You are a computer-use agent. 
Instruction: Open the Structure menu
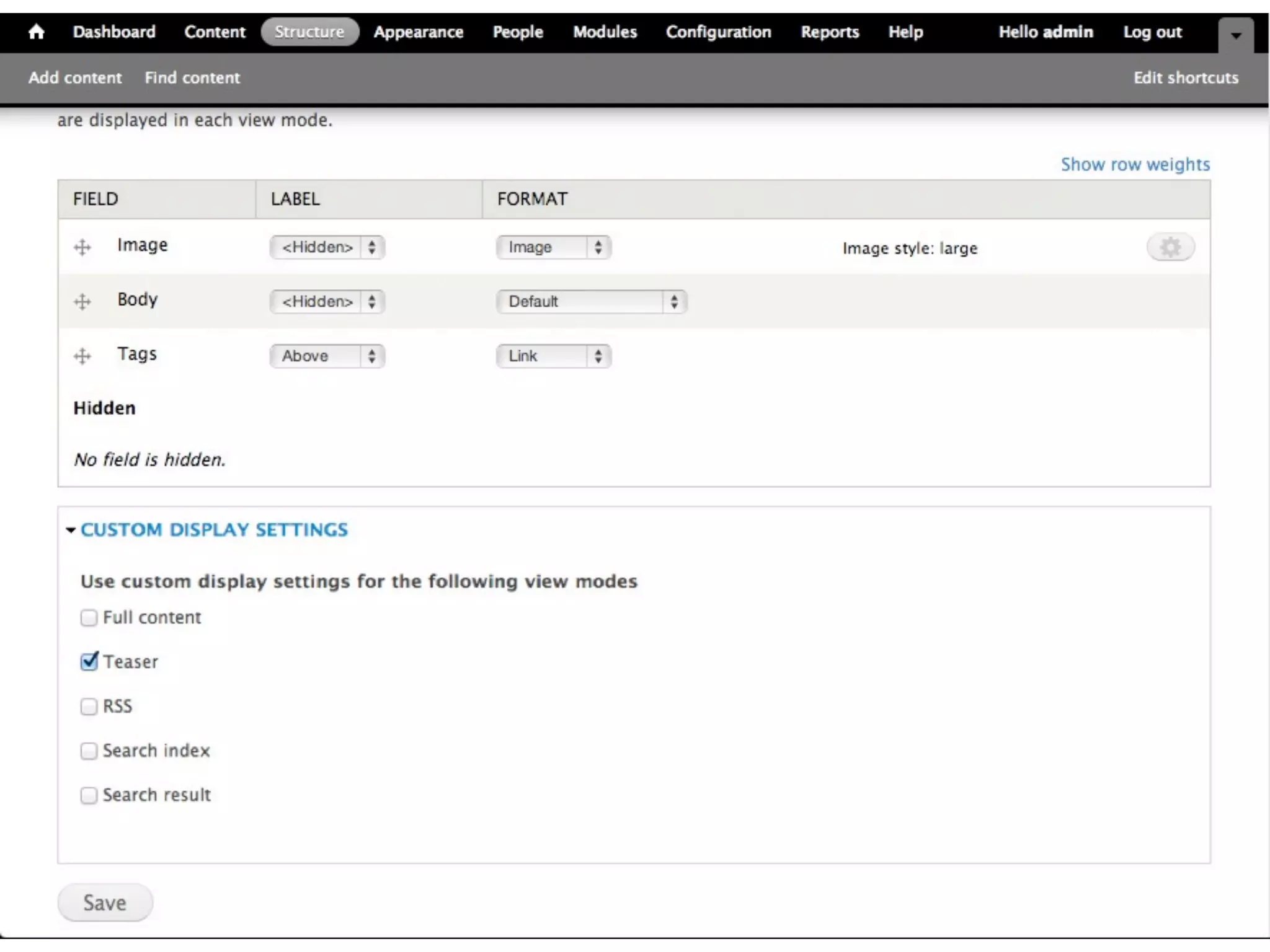309,32
